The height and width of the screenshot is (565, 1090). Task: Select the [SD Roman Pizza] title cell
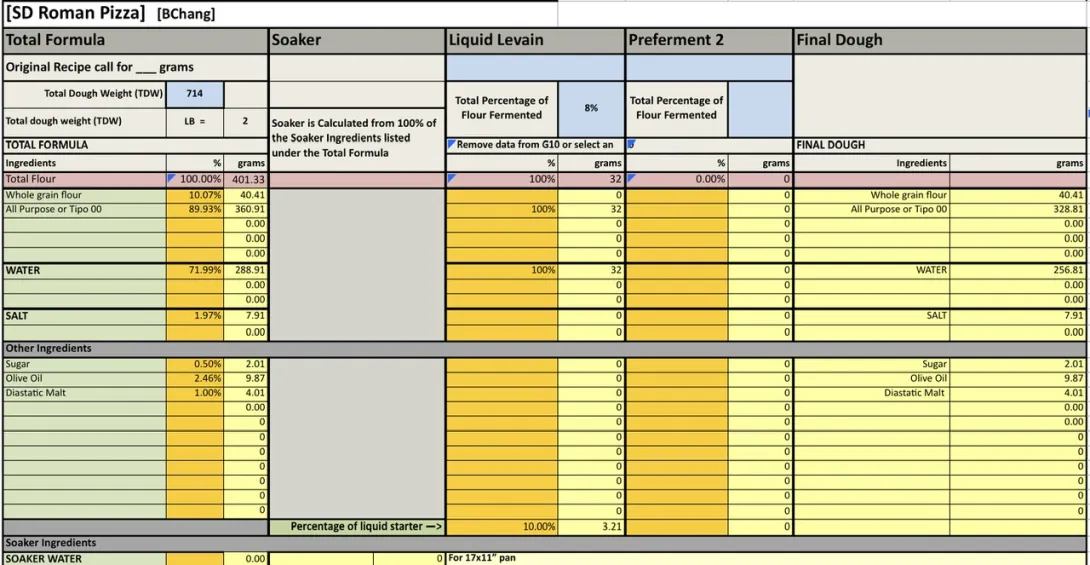coord(76,14)
